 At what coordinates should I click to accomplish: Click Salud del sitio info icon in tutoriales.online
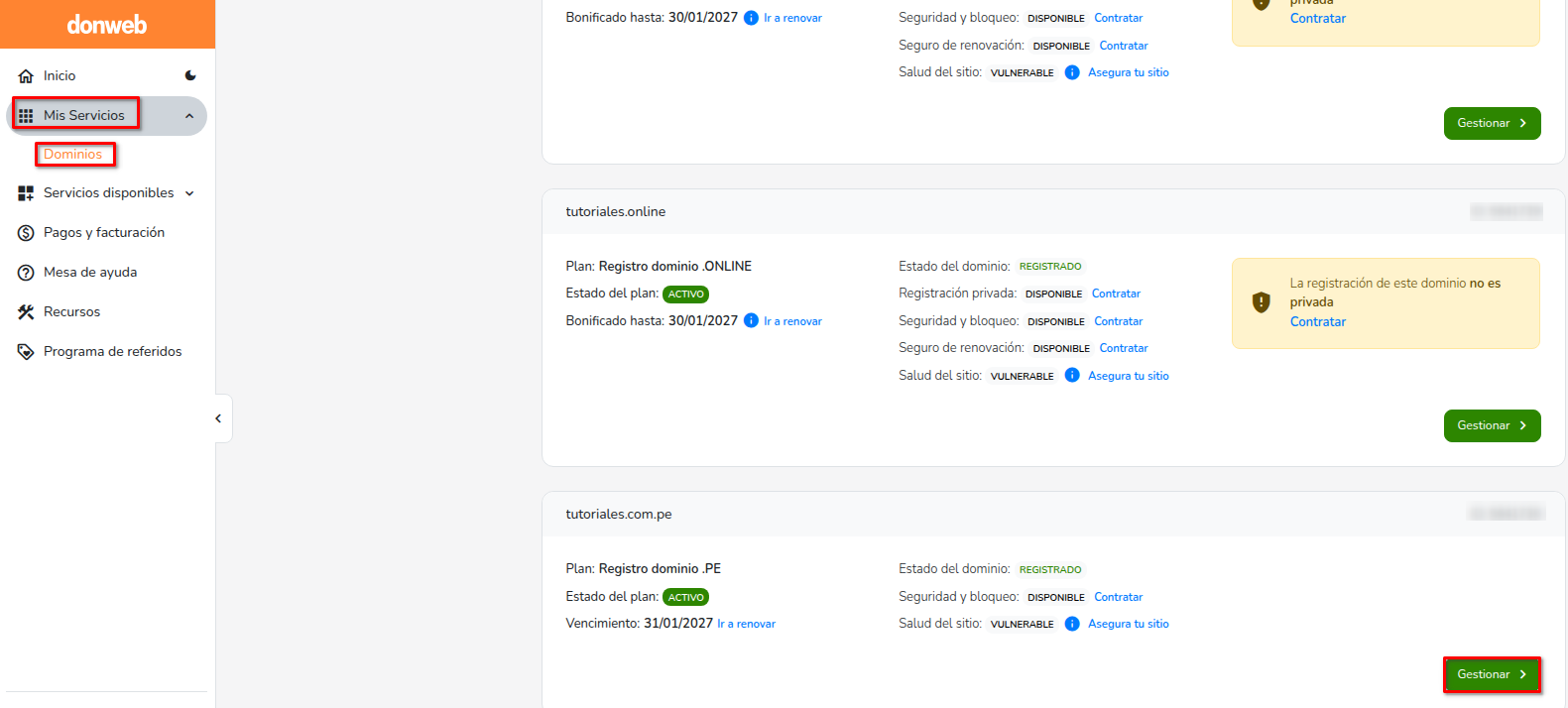point(1072,375)
